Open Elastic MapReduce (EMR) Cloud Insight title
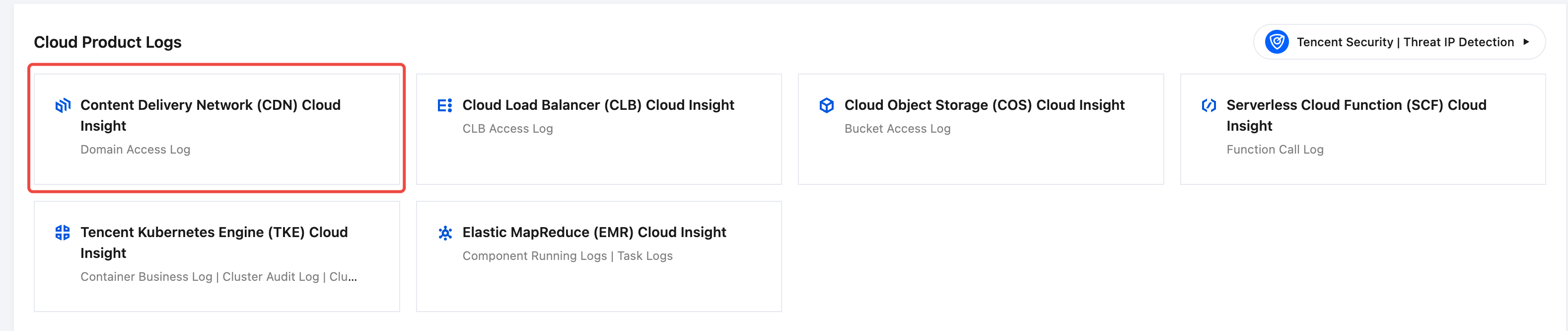The width and height of the screenshot is (1568, 331). [x=593, y=232]
